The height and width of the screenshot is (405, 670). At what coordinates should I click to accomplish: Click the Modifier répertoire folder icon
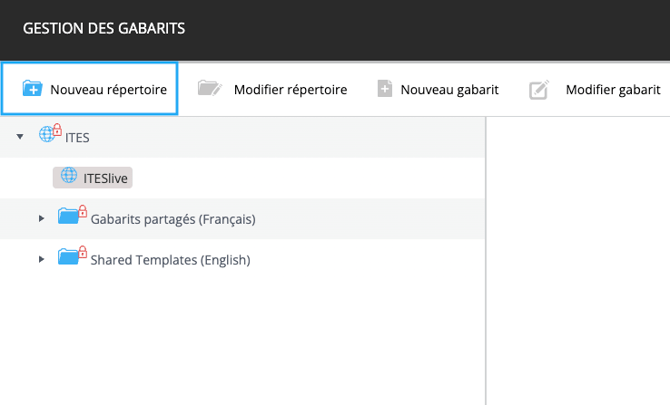(x=209, y=89)
